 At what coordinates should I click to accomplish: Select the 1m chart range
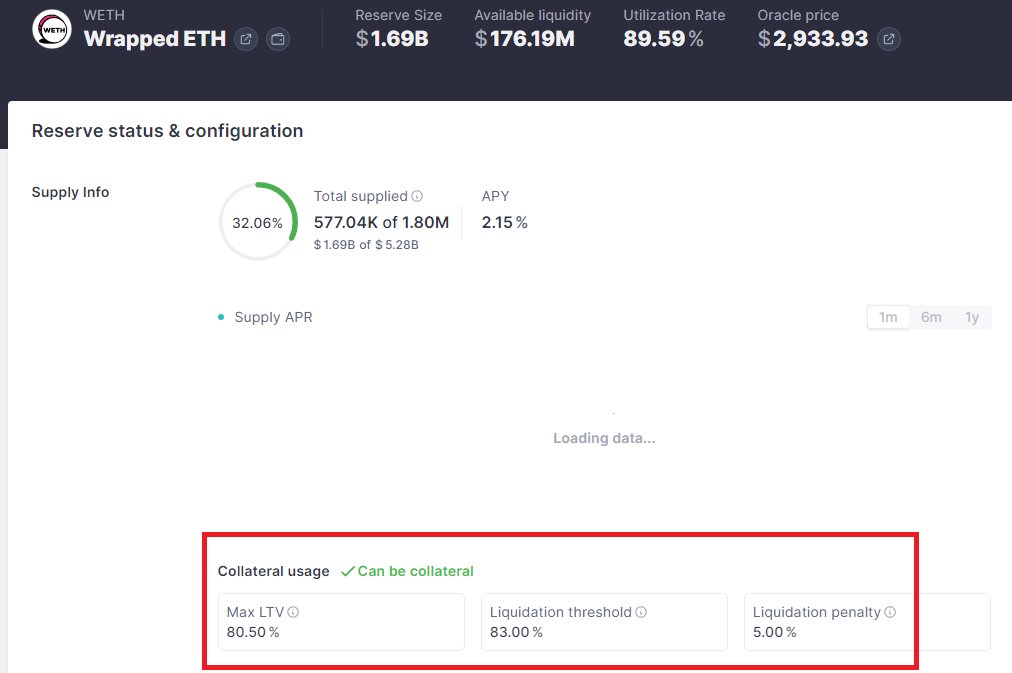pos(888,317)
